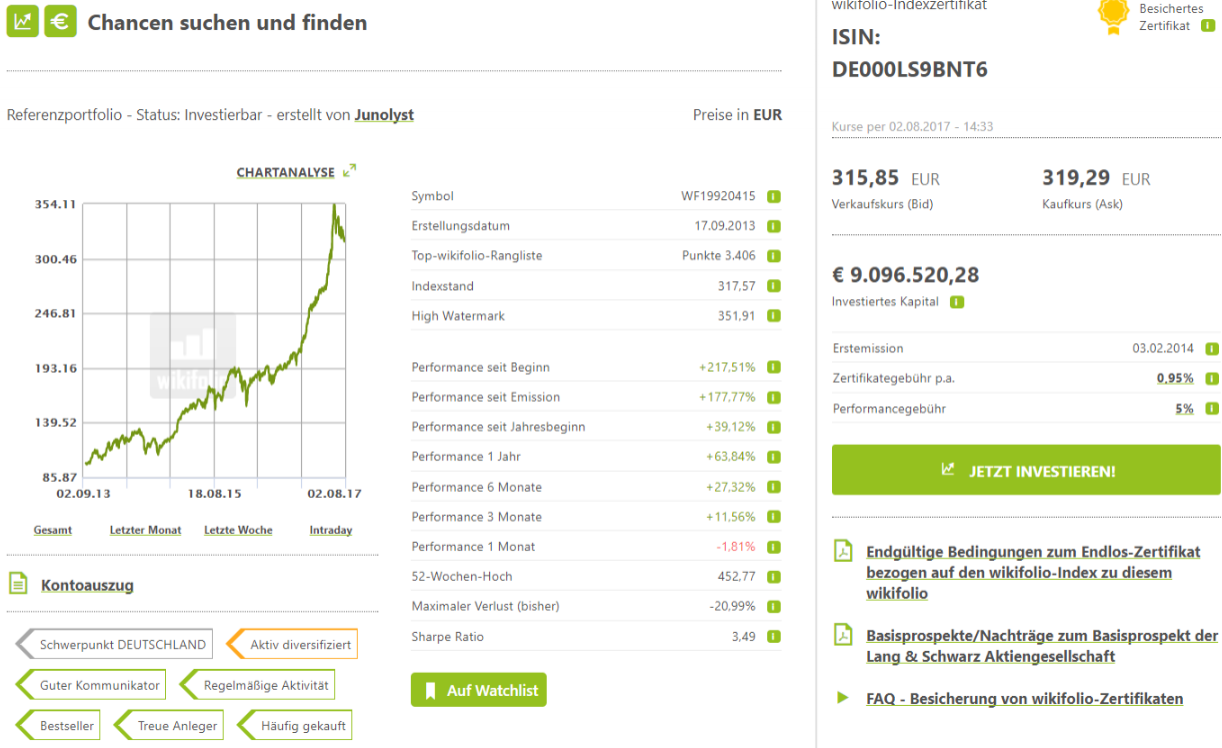Image resolution: width=1222 pixels, height=748 pixels.
Task: Click the info icon beside Sharpe Ratio
Action: pyautogui.click(x=774, y=637)
